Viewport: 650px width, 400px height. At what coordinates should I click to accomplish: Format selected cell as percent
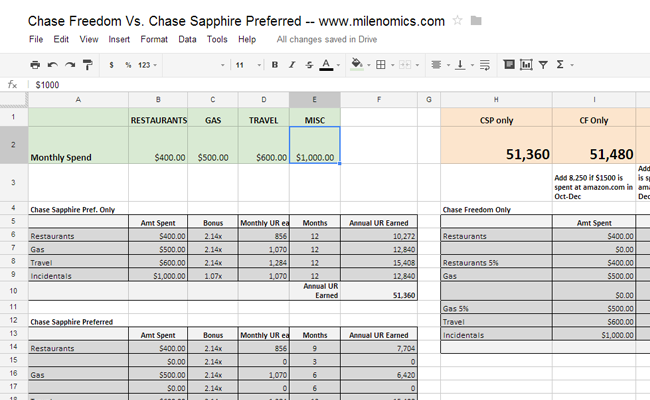point(128,65)
